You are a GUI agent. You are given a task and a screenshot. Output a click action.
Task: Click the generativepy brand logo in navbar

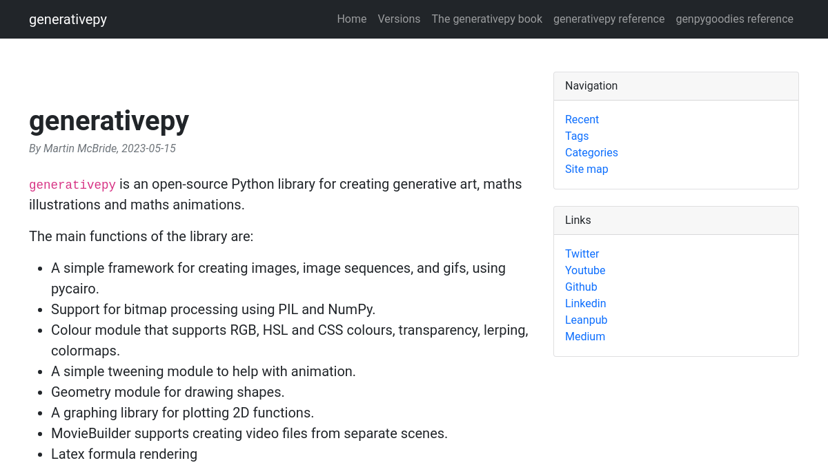(68, 20)
